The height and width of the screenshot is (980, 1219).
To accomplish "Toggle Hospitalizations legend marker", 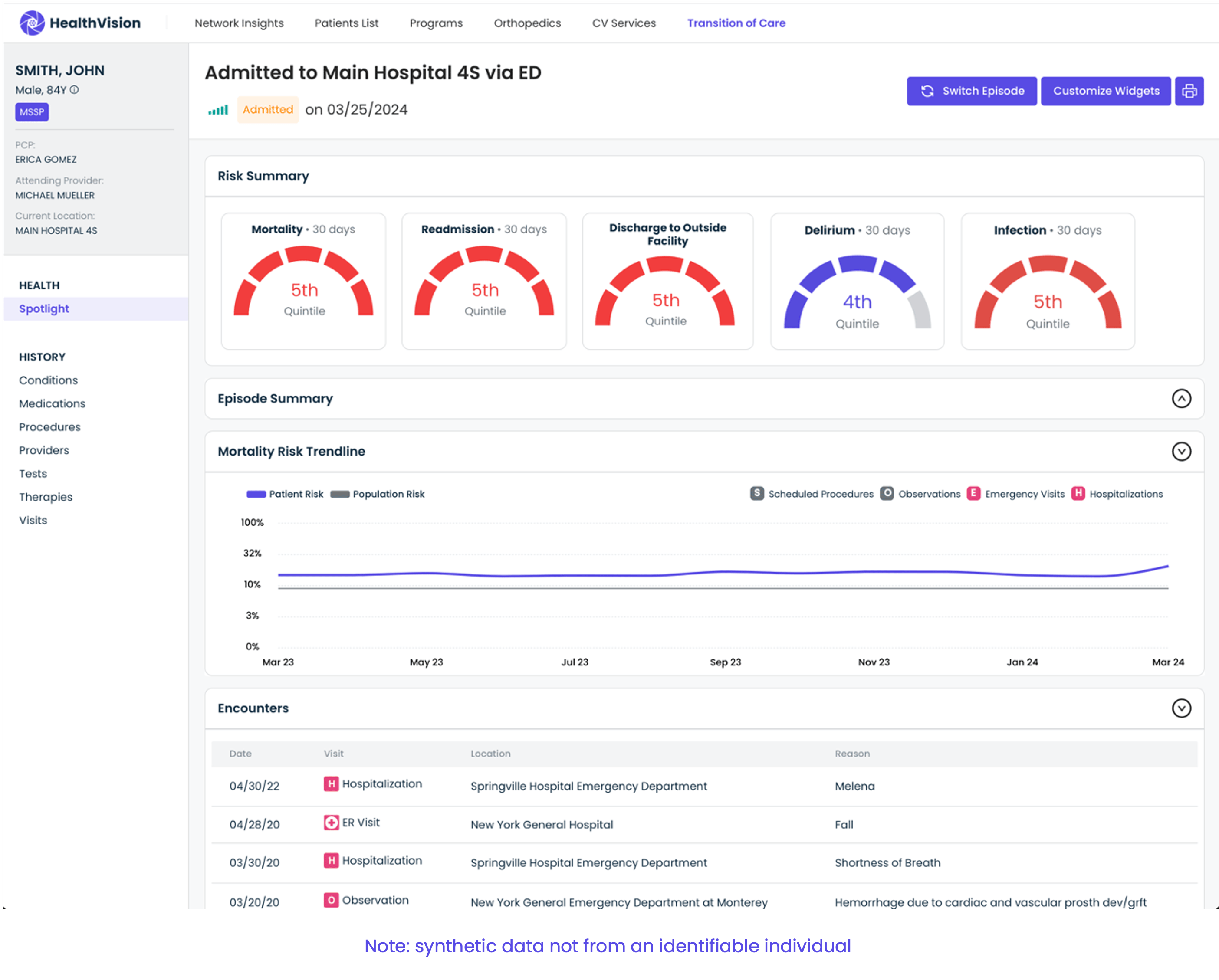I will click(1078, 493).
